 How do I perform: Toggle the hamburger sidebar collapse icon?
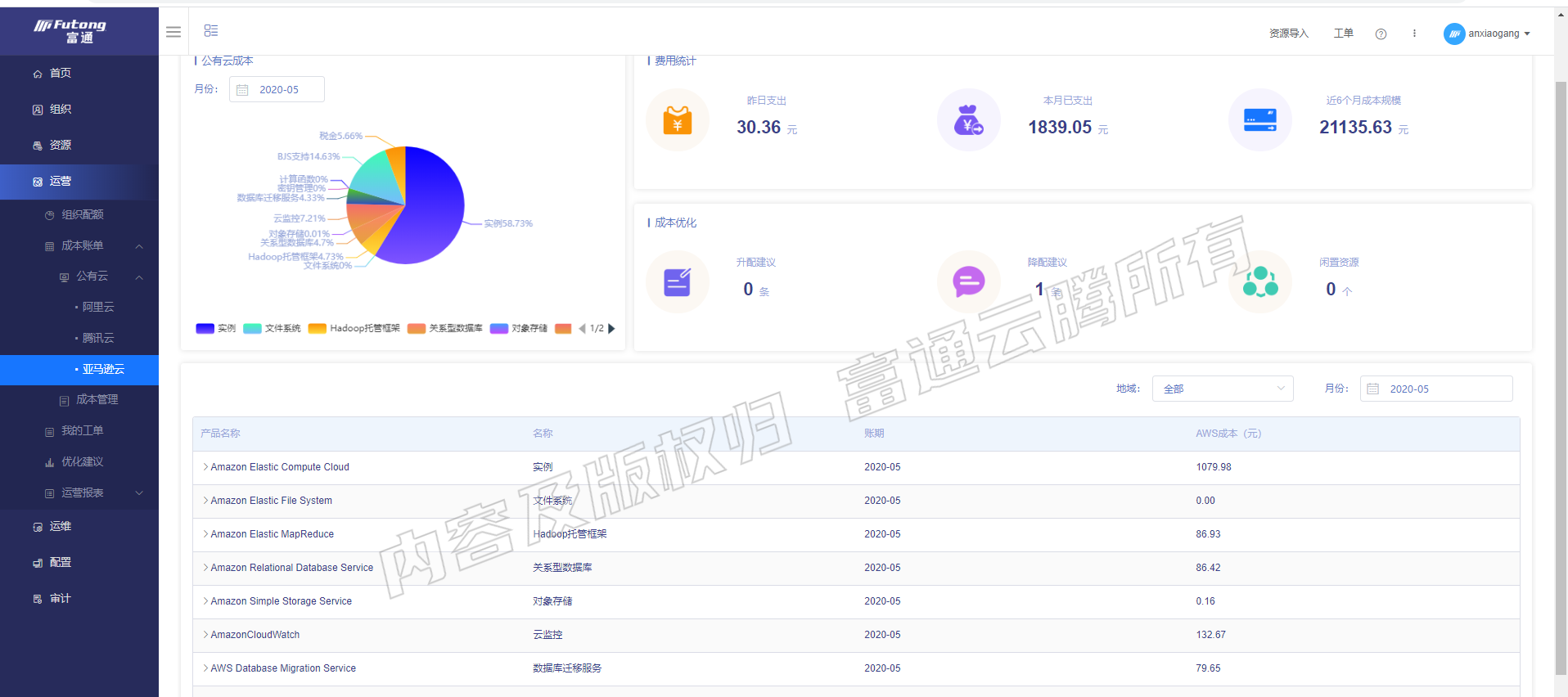click(173, 32)
